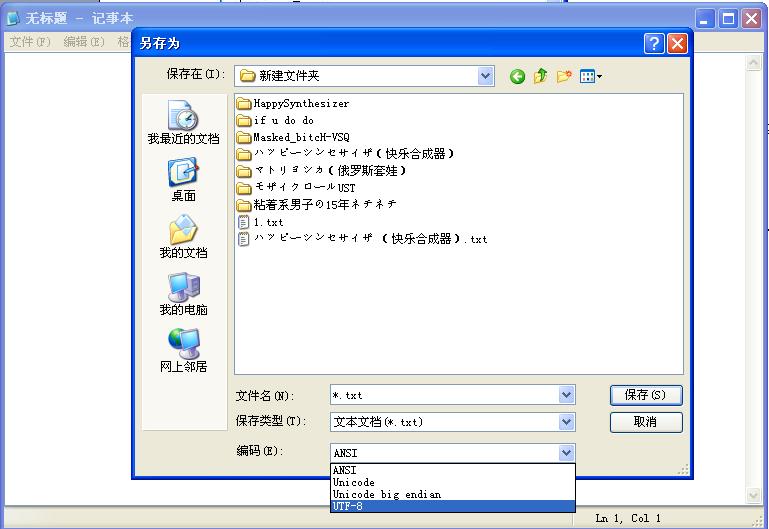Click Notepad's vertical scrollbar up arrow

pos(753,63)
